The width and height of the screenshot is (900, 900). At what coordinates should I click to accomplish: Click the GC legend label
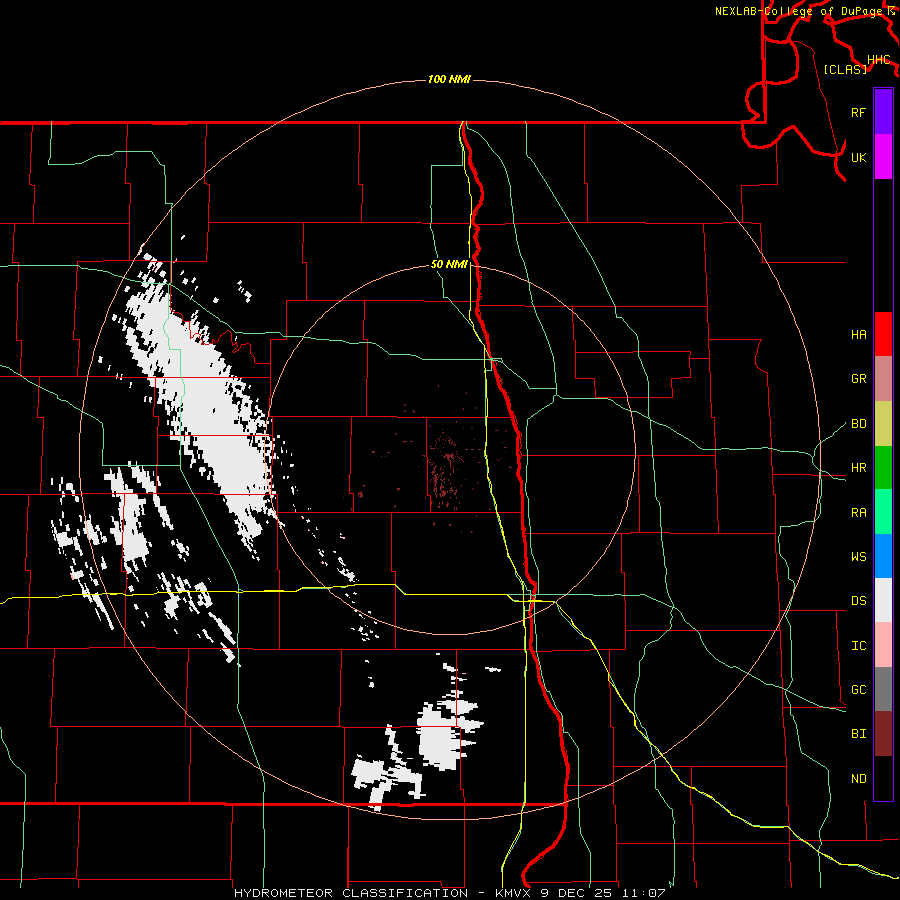(x=859, y=690)
